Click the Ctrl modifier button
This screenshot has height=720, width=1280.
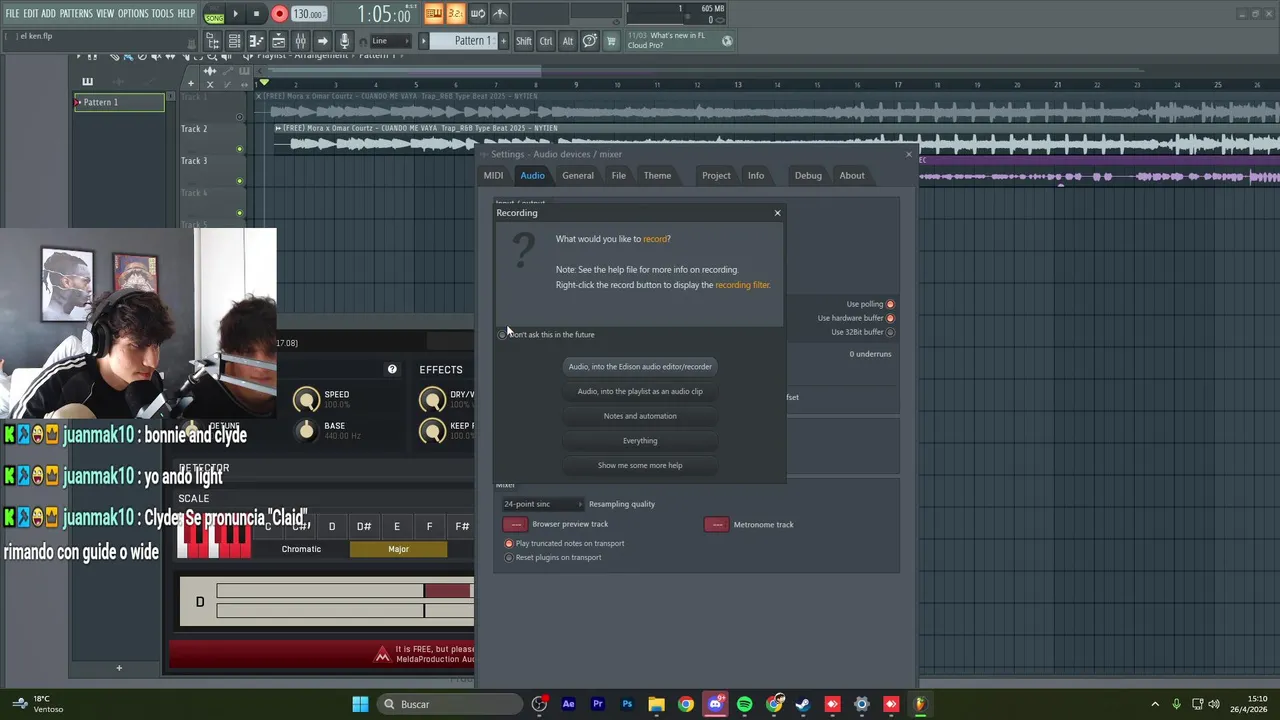pyautogui.click(x=546, y=41)
